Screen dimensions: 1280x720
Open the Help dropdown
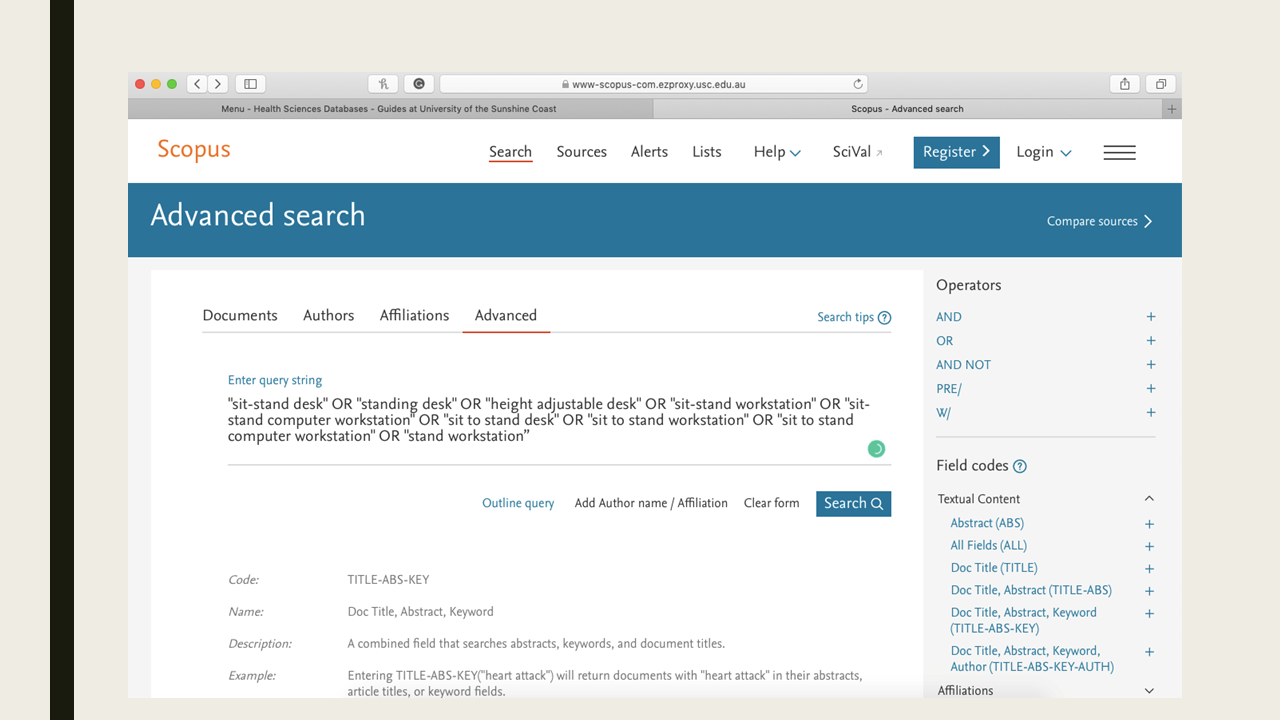point(777,152)
